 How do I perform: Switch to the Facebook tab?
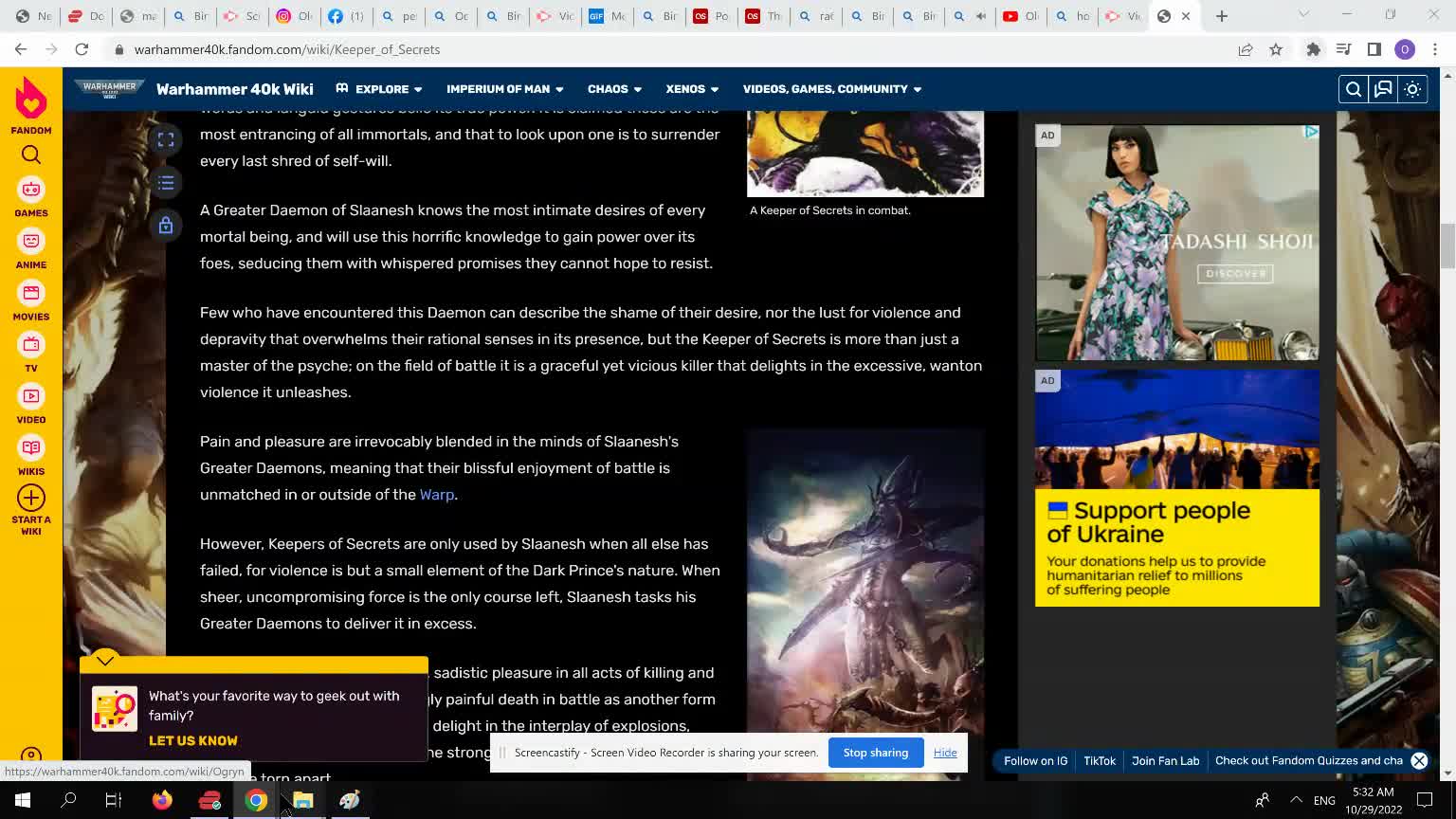click(344, 16)
